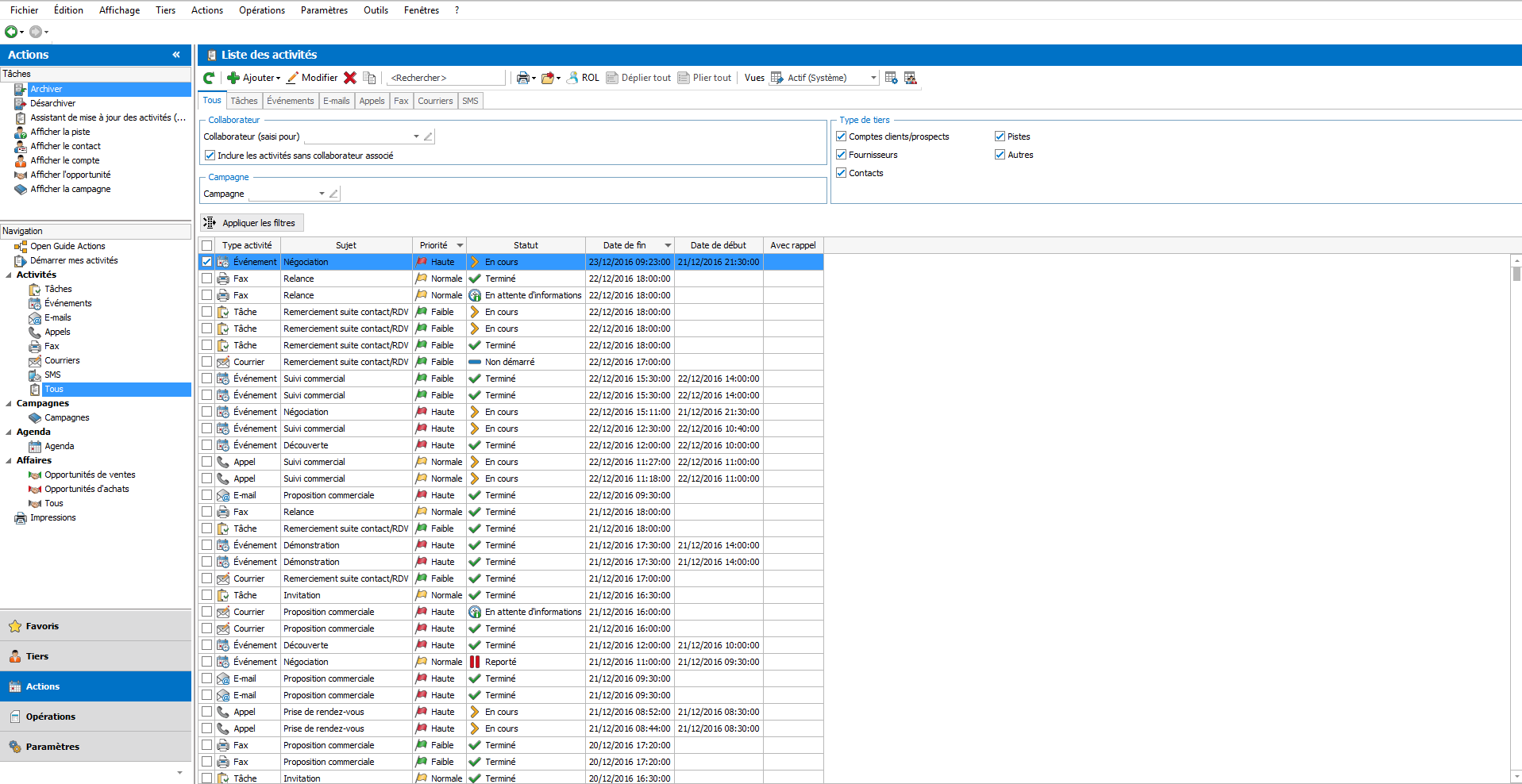Open the Archiver action
The height and width of the screenshot is (784, 1522).
tap(47, 89)
